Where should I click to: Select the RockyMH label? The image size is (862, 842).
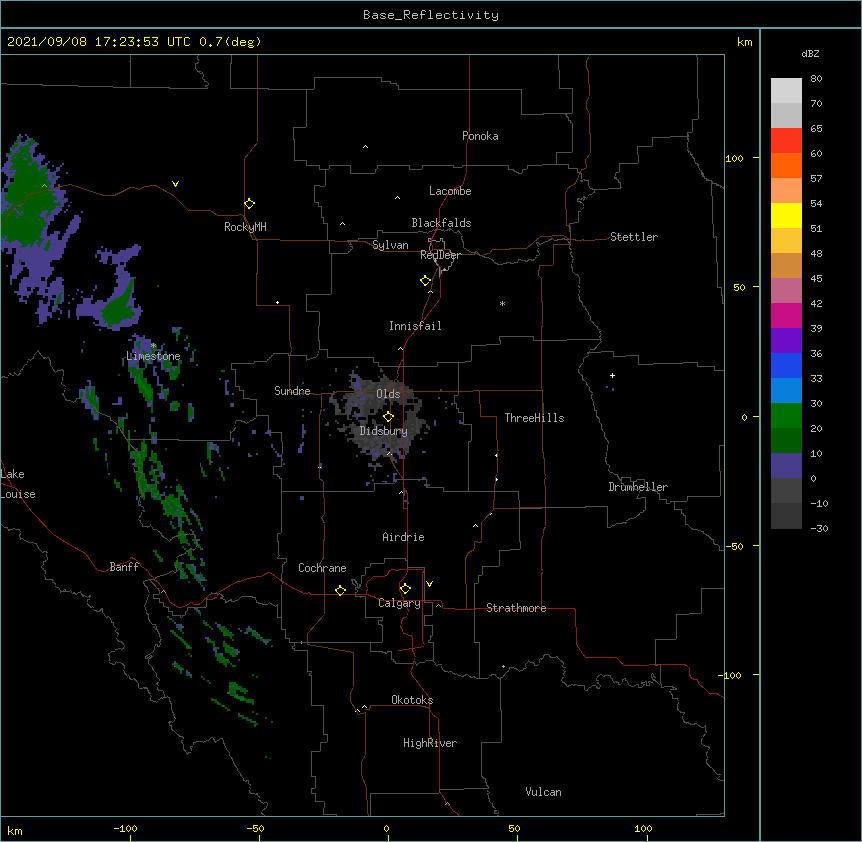(x=245, y=227)
